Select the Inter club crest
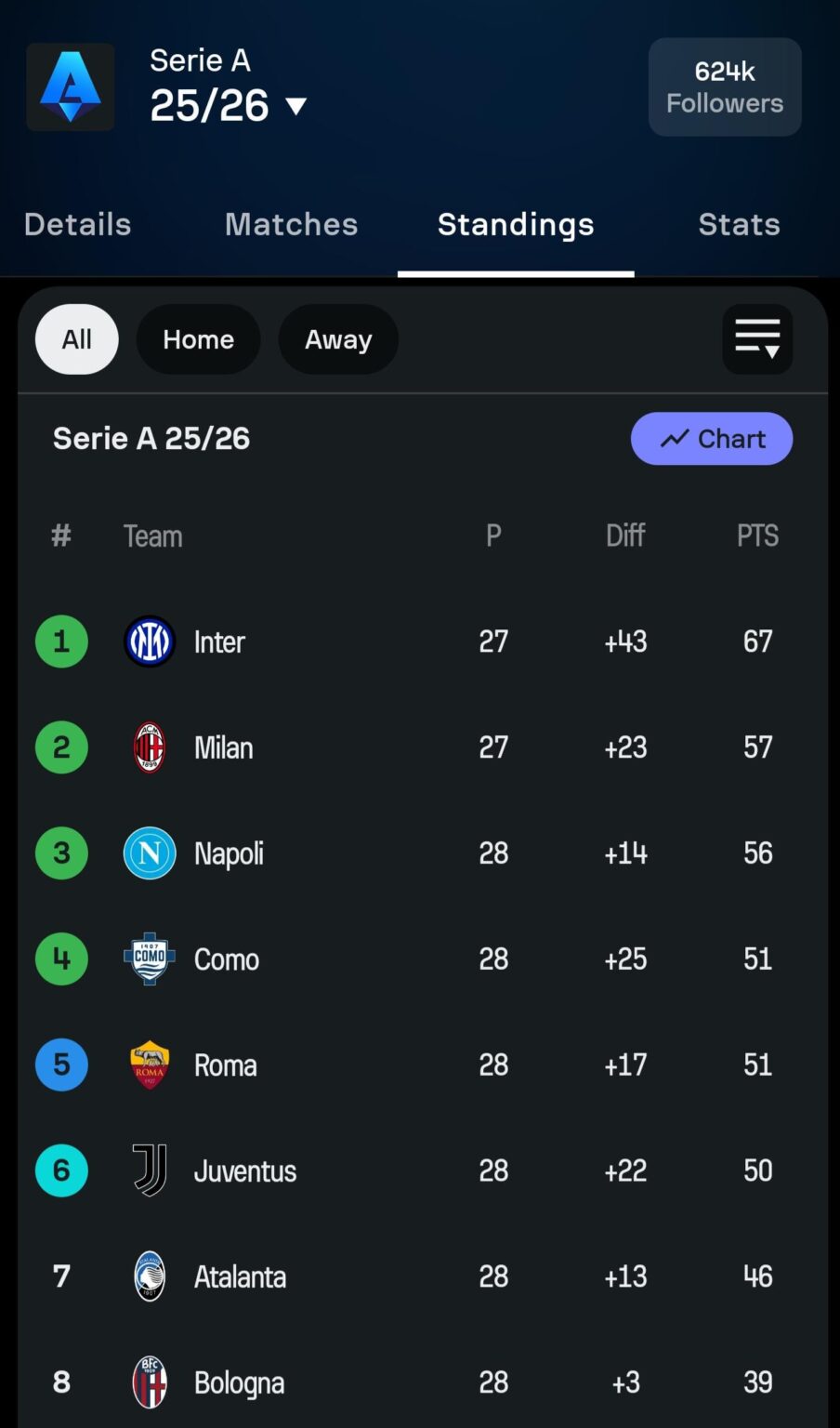The width and height of the screenshot is (840, 1428). 149,641
